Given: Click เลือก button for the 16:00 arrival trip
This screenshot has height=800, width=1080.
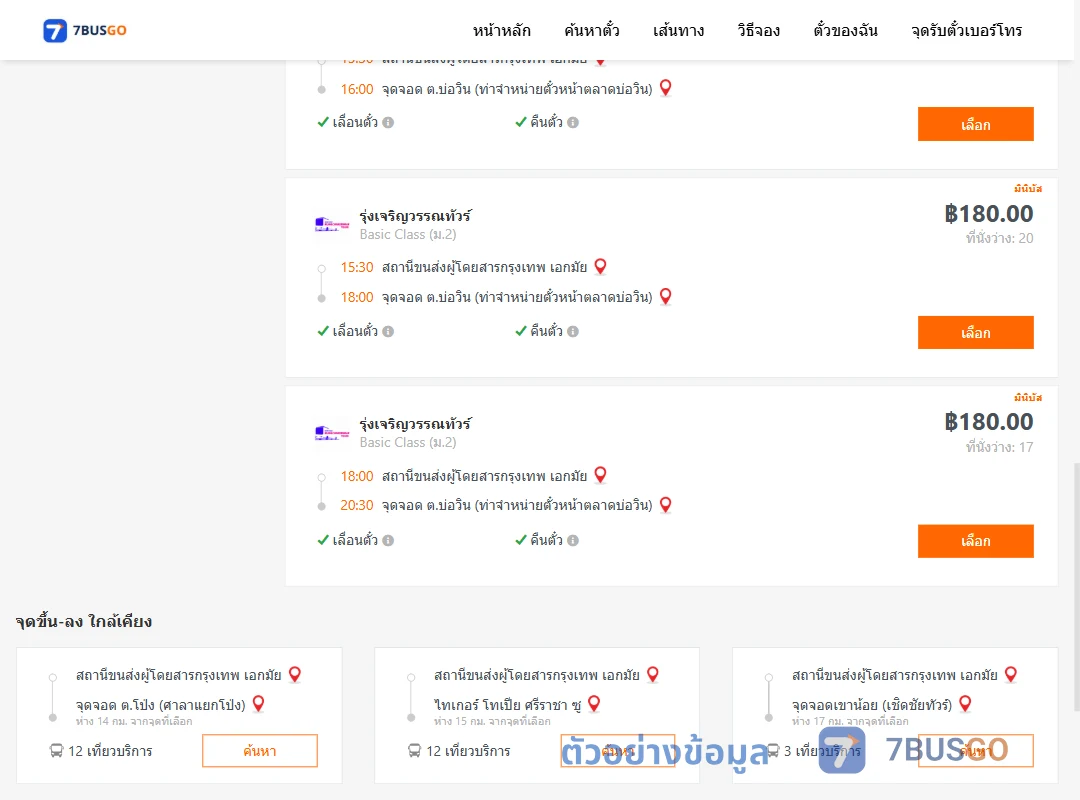Looking at the screenshot, I should (x=975, y=124).
